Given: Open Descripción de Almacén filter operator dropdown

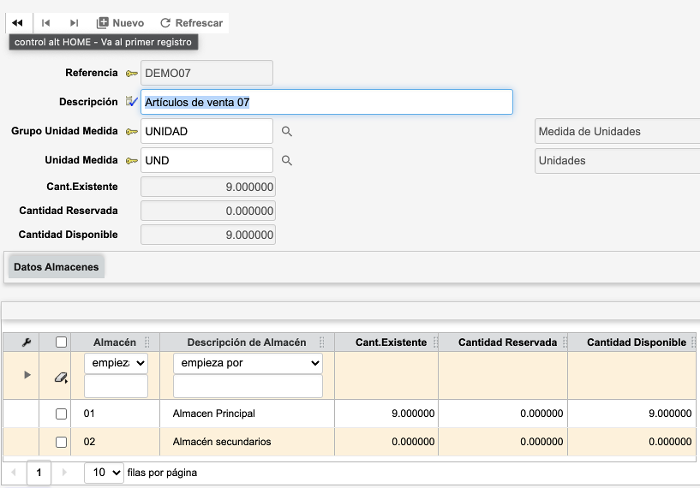Looking at the screenshot, I should pyautogui.click(x=247, y=362).
